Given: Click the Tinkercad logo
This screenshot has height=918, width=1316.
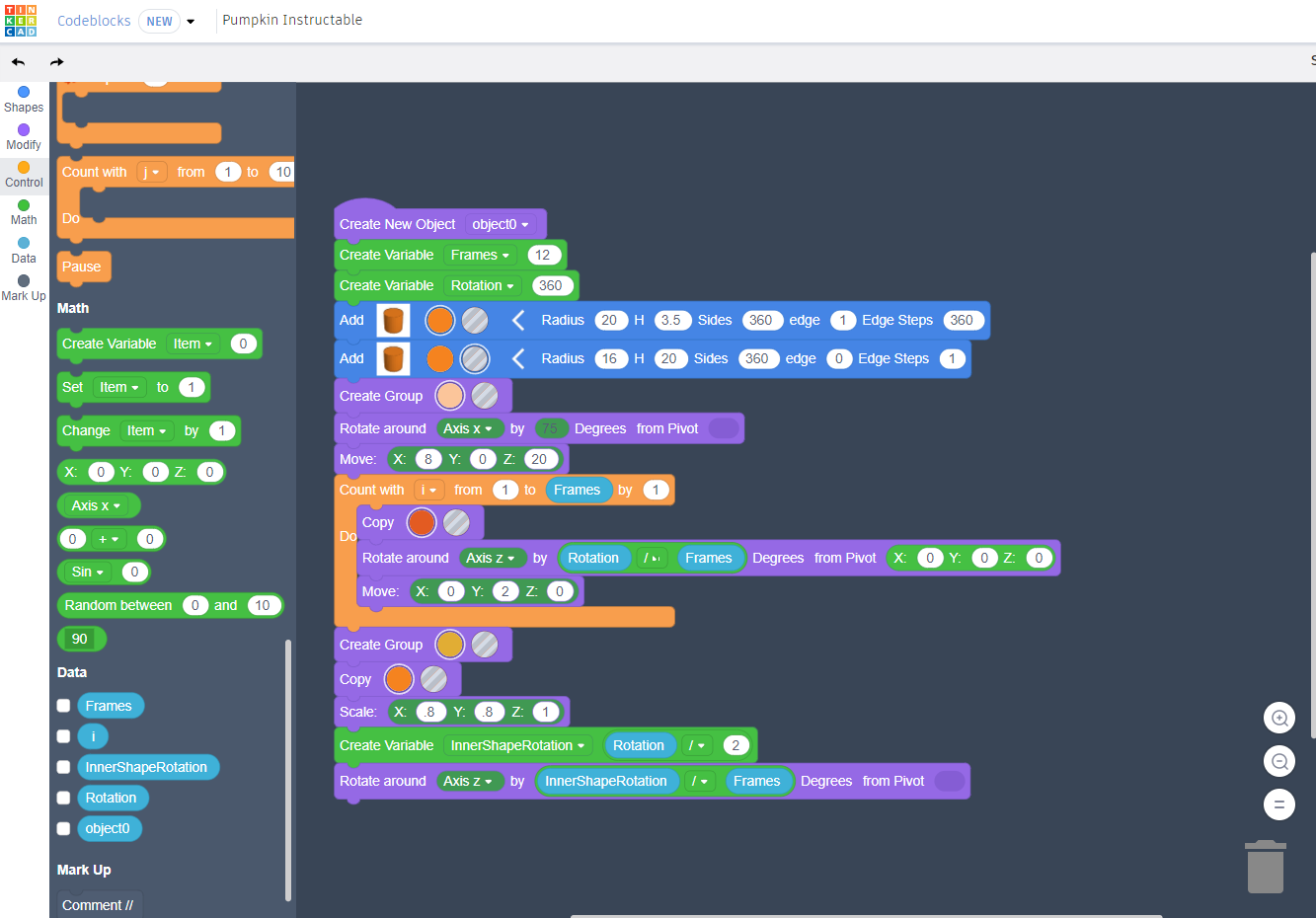Looking at the screenshot, I should 19,21.
